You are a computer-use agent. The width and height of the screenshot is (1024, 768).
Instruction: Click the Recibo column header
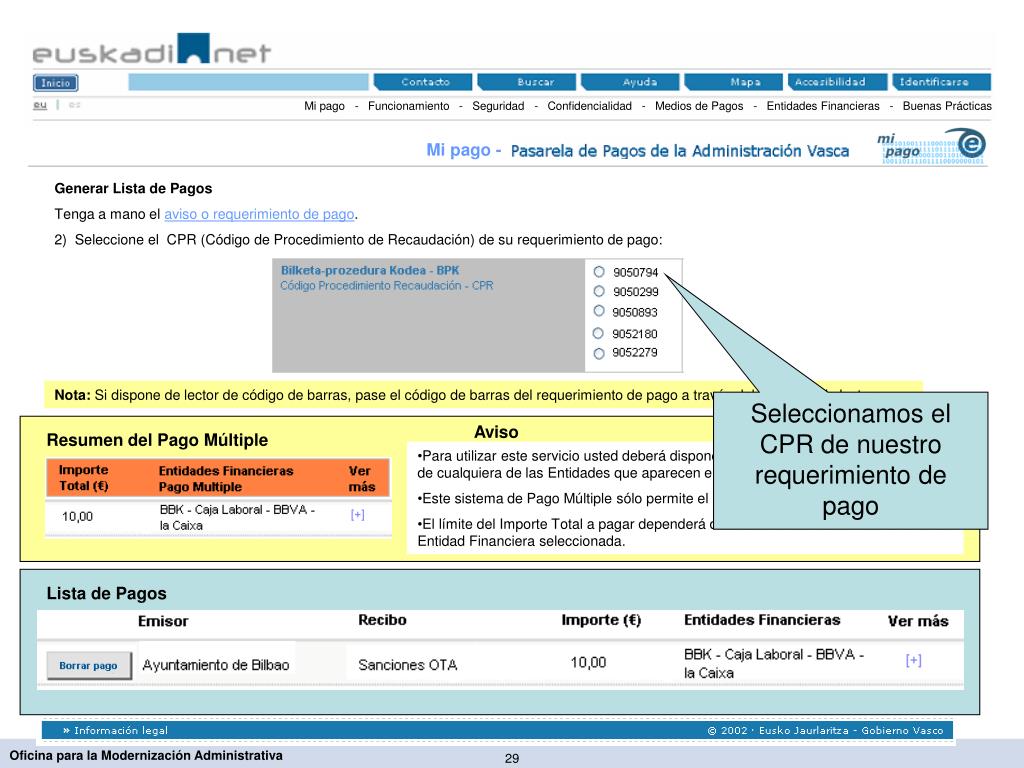pos(382,620)
